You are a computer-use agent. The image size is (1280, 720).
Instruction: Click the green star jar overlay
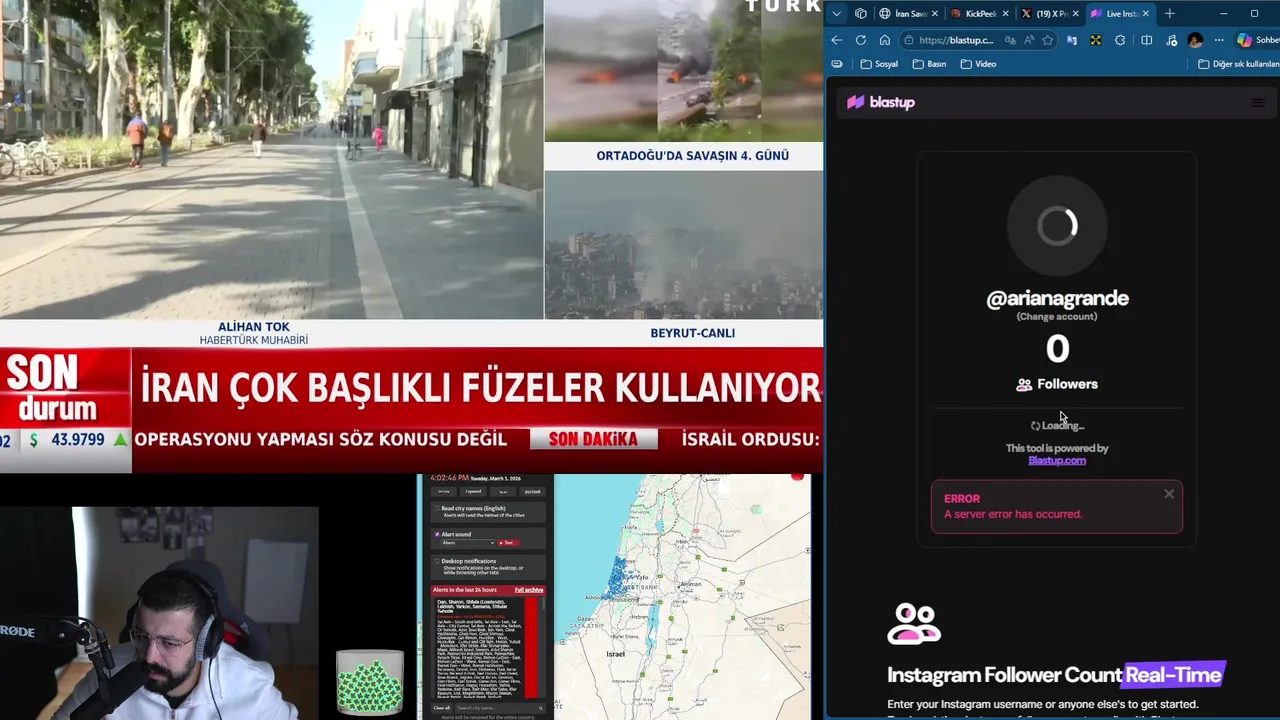tap(370, 682)
